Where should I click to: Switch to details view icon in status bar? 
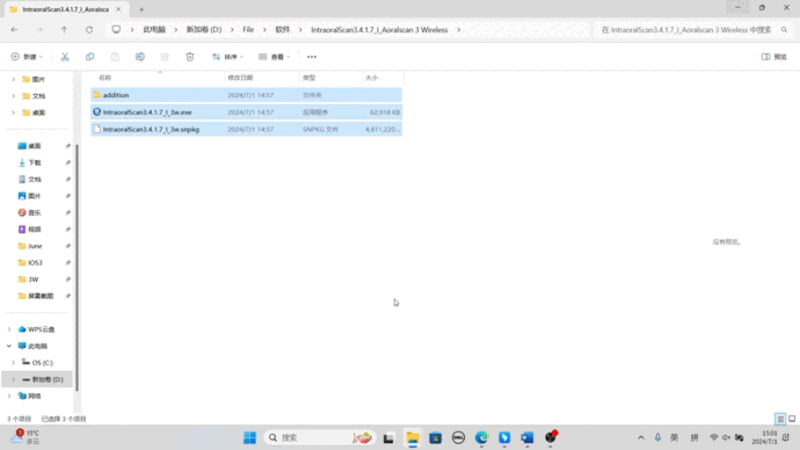pyautogui.click(x=780, y=419)
